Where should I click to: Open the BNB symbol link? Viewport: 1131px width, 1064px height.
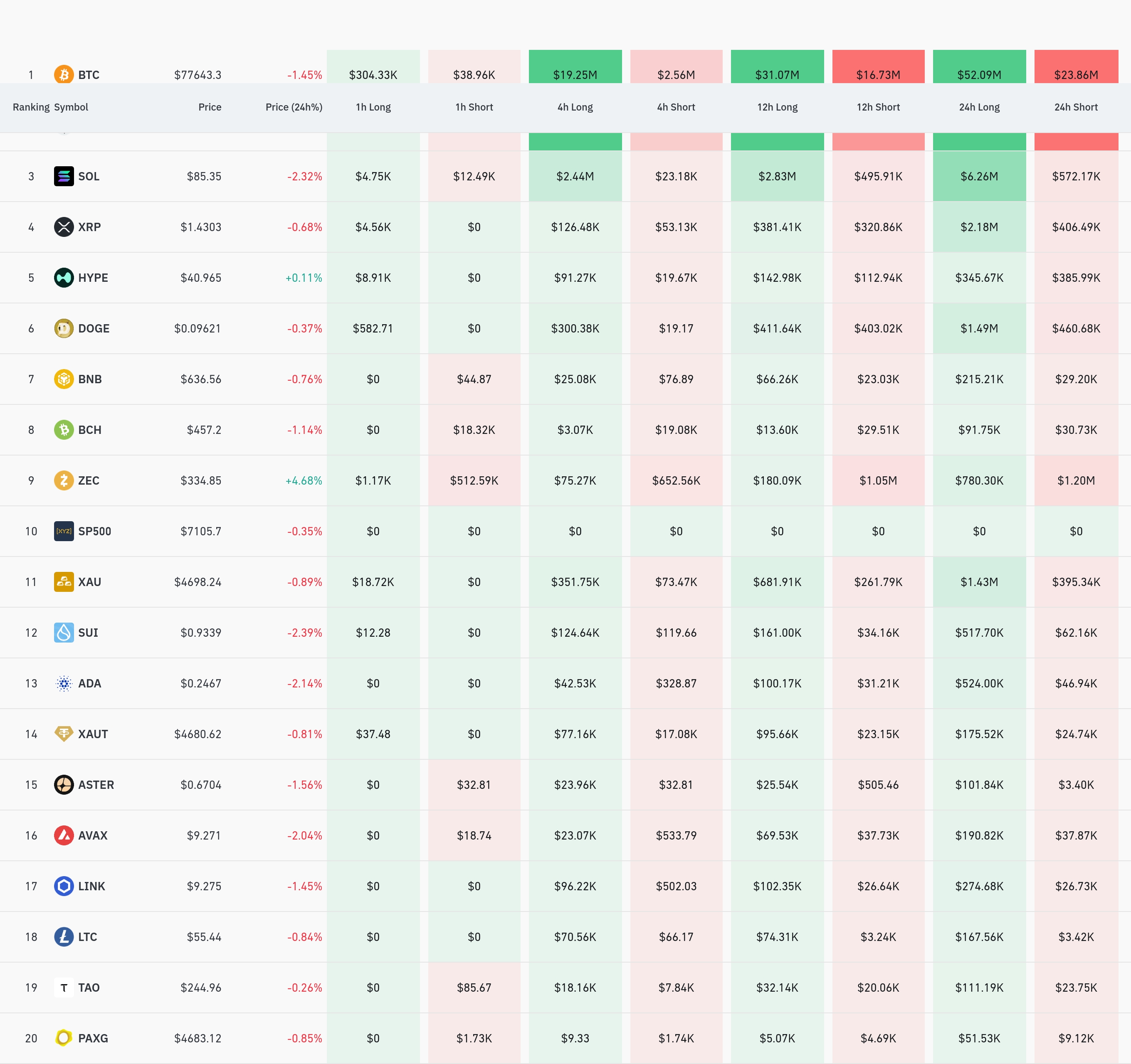tap(90, 379)
